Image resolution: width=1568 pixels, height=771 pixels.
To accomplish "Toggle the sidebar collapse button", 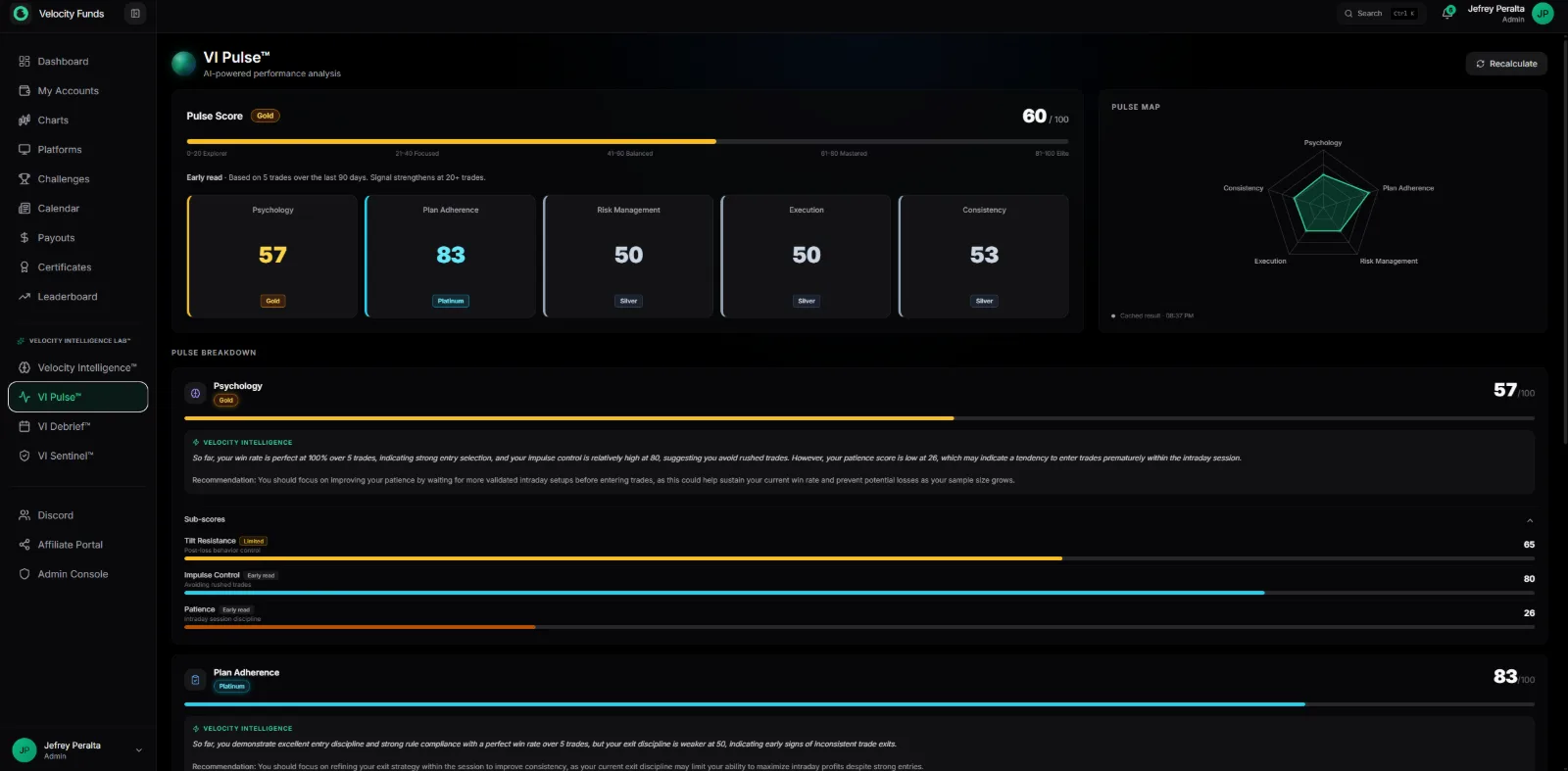I will tap(135, 14).
